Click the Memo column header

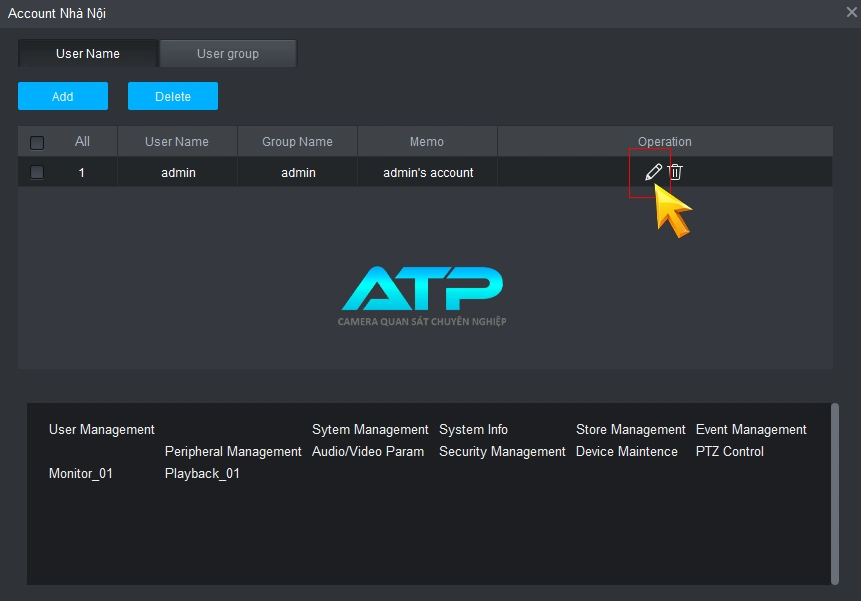click(427, 142)
